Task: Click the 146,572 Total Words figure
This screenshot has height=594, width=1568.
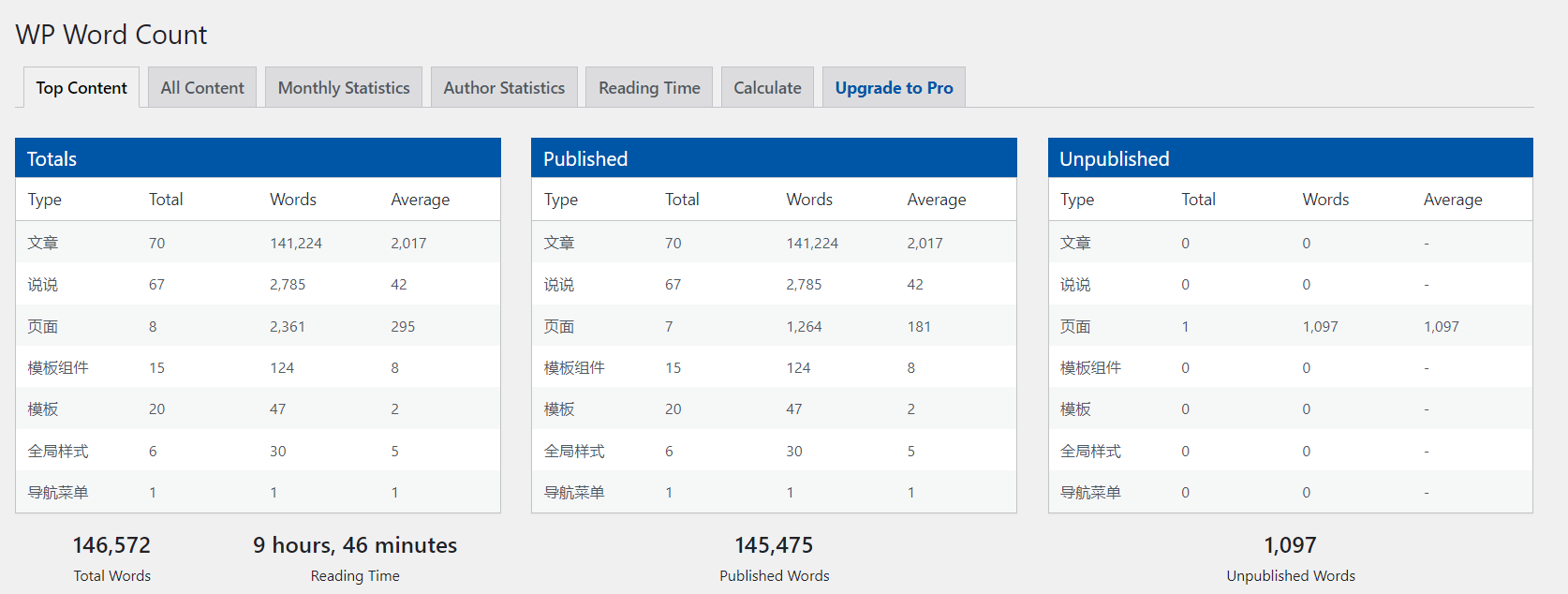Action: [111, 545]
